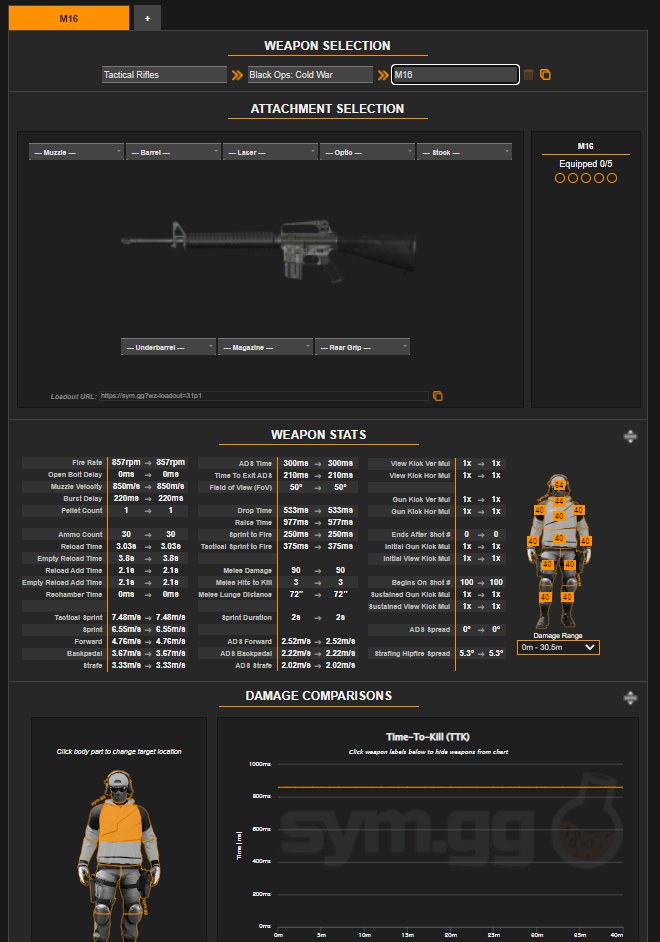Open the M16 weapon dropdown
Viewport: 660px width, 942px height.
(455, 74)
